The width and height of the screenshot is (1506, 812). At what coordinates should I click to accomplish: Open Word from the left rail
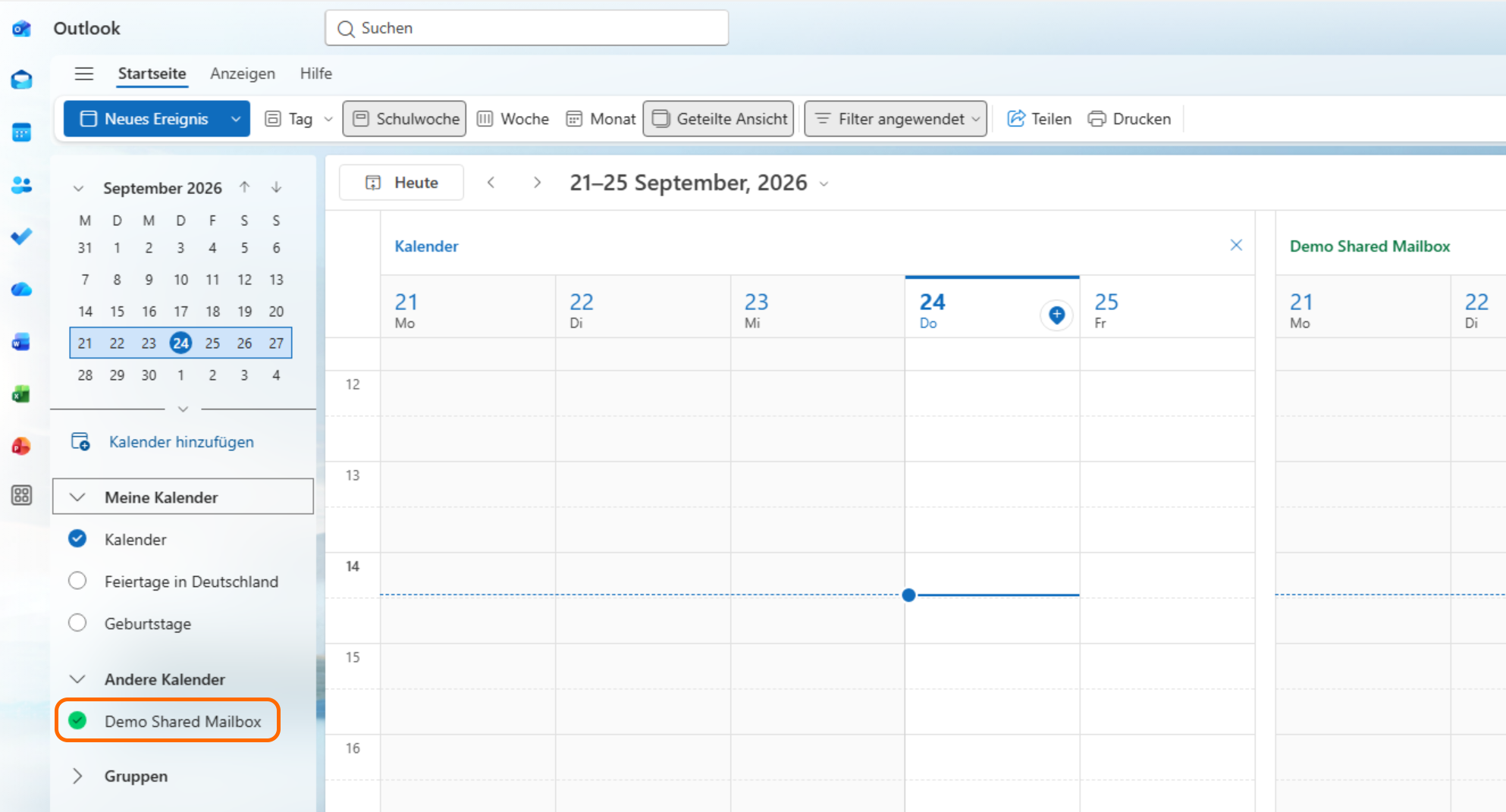point(21,342)
